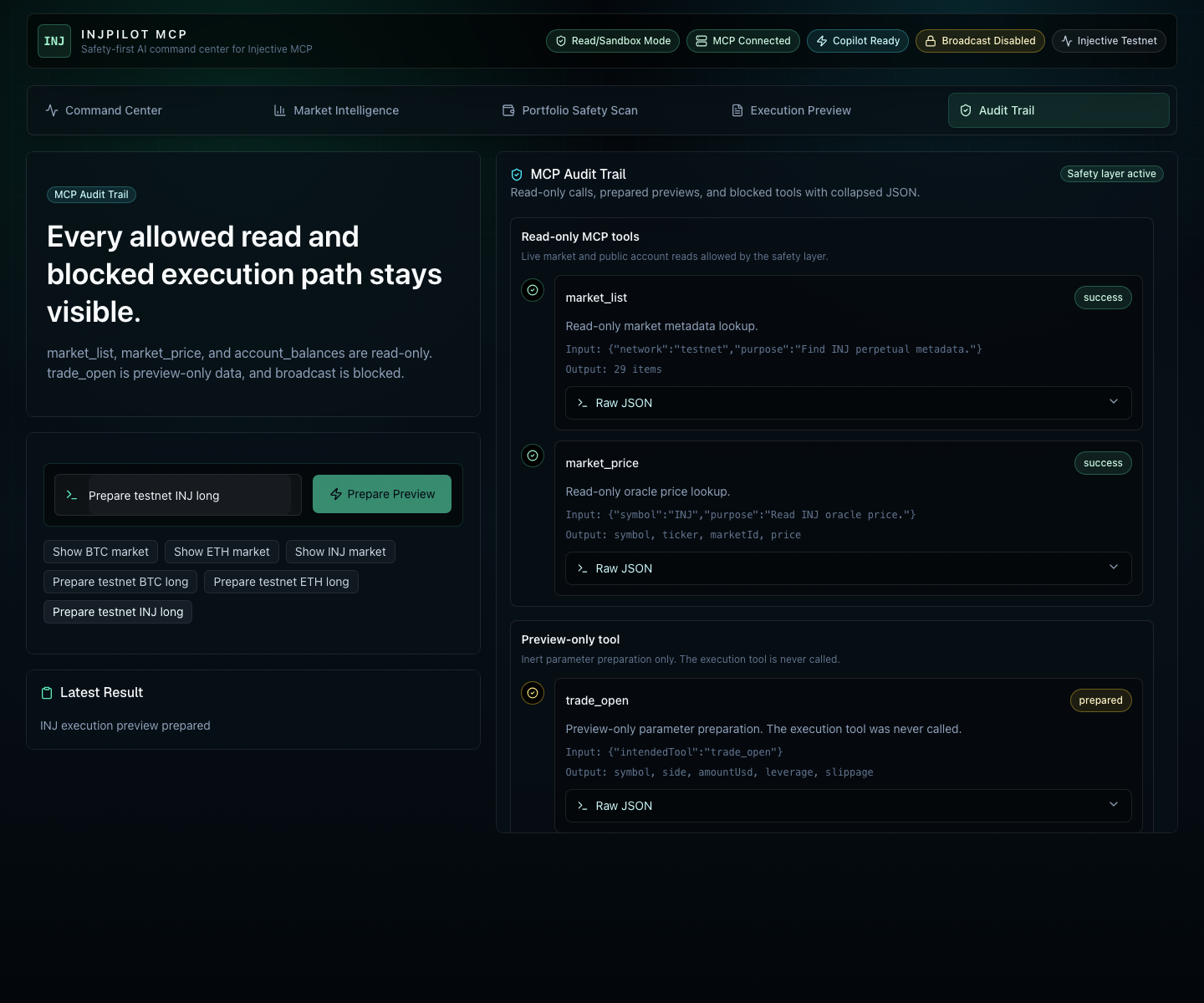This screenshot has height=1003, width=1204.
Task: Pick the Prepare testnet ETH long suggestion
Action: click(281, 582)
